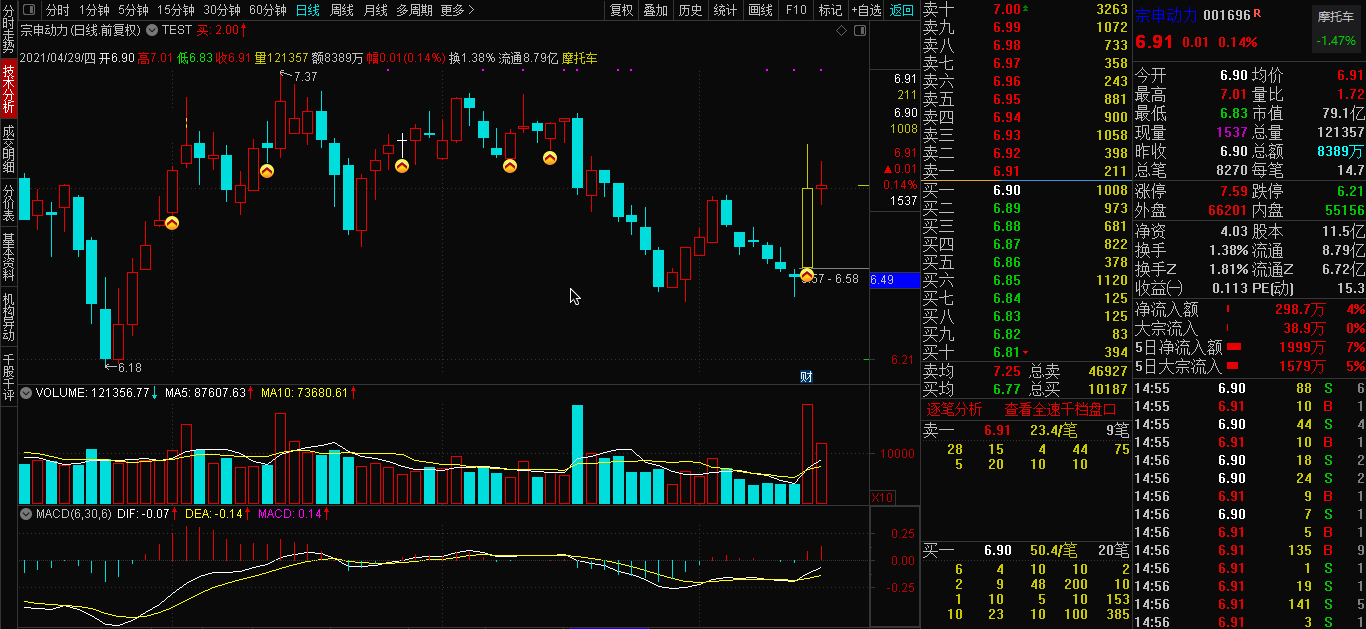Click the 5日大宗流入 1579万 row
Screen dimensions: 1366x629
coord(1250,366)
